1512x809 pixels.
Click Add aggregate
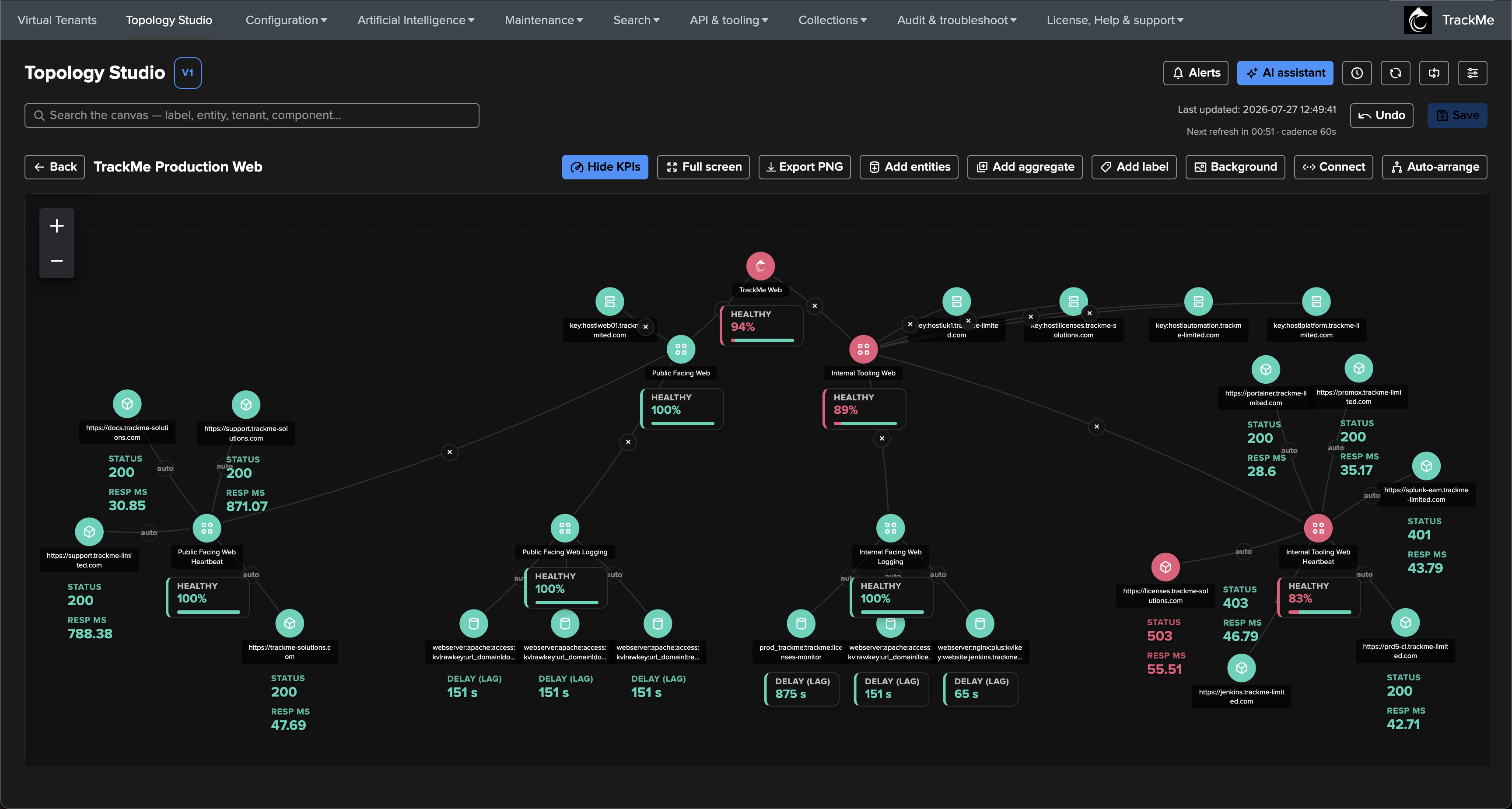tap(1024, 167)
